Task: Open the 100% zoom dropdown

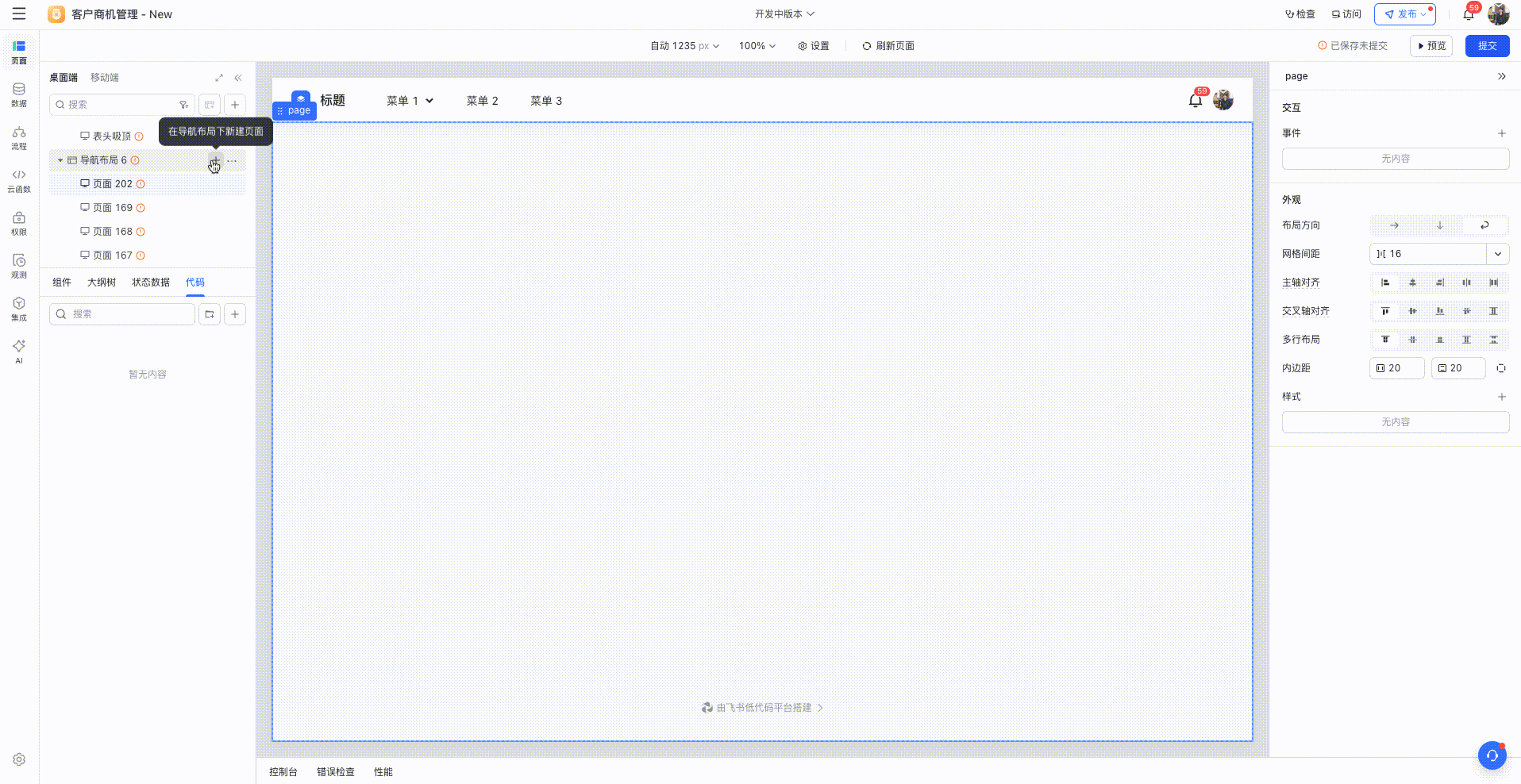Action: pyautogui.click(x=757, y=46)
